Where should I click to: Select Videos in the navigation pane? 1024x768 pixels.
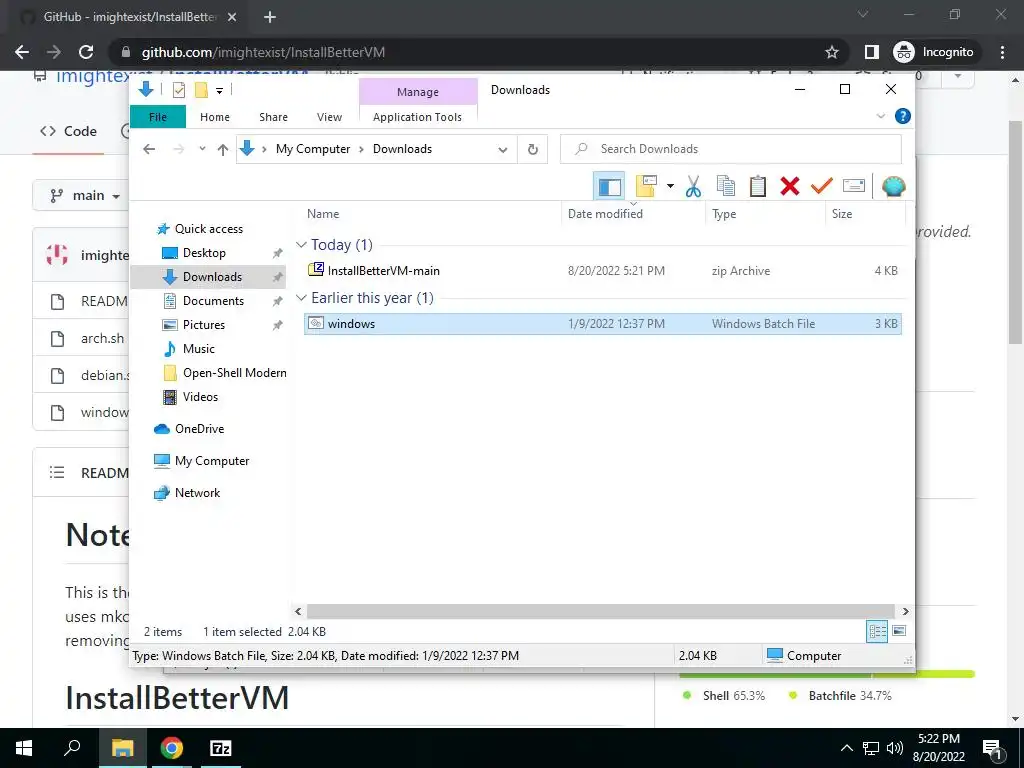pos(200,396)
